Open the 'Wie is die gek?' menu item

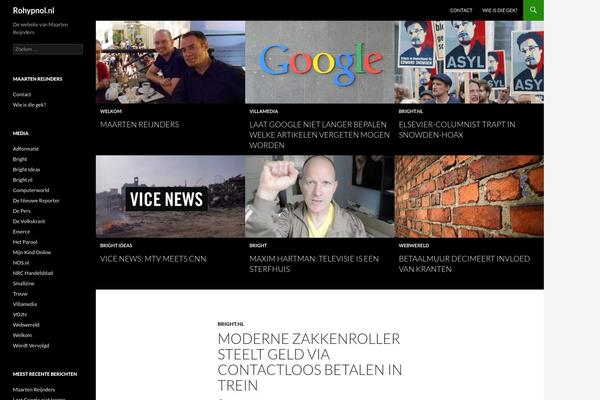pos(499,10)
